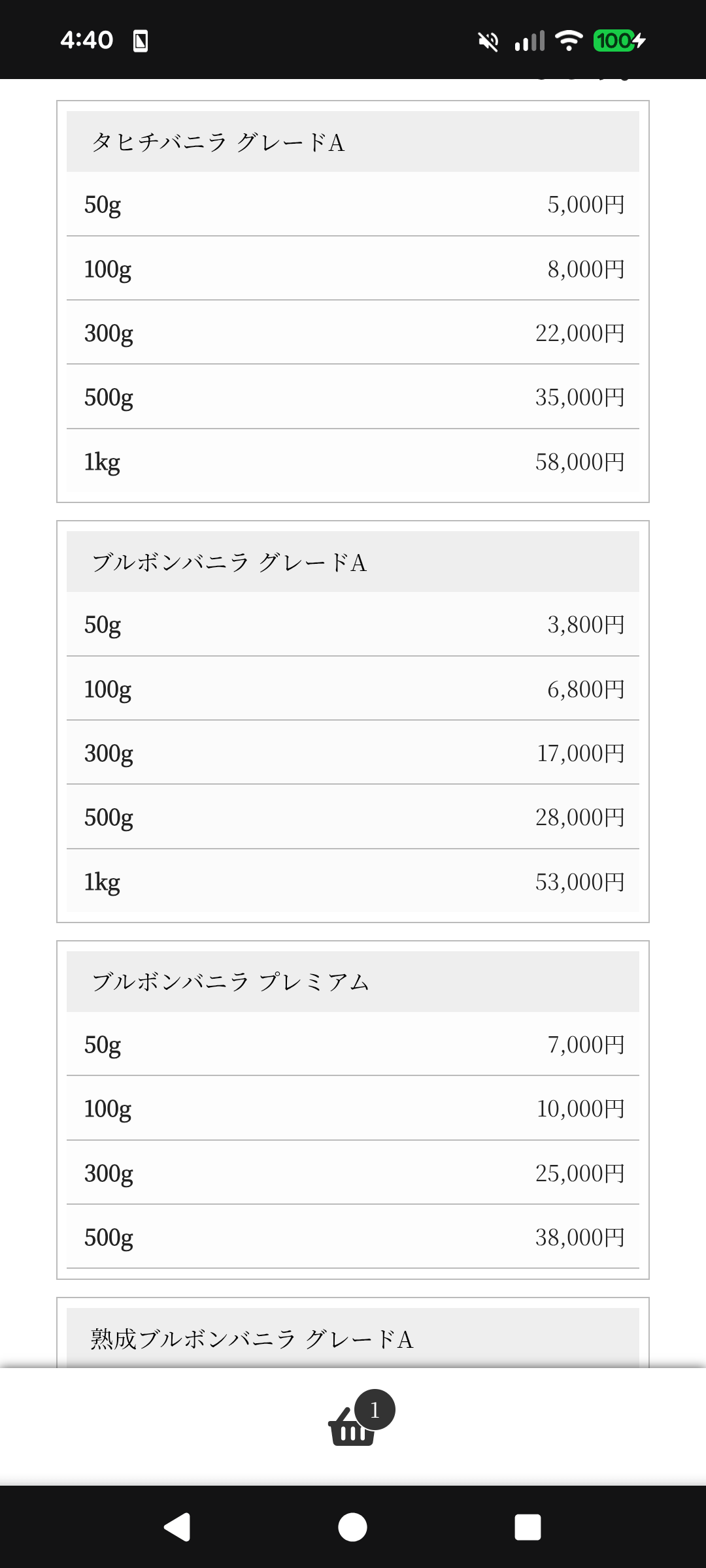Image resolution: width=706 pixels, height=1568 pixels.
Task: Tap the cellular signal bars icon
Action: [529, 41]
